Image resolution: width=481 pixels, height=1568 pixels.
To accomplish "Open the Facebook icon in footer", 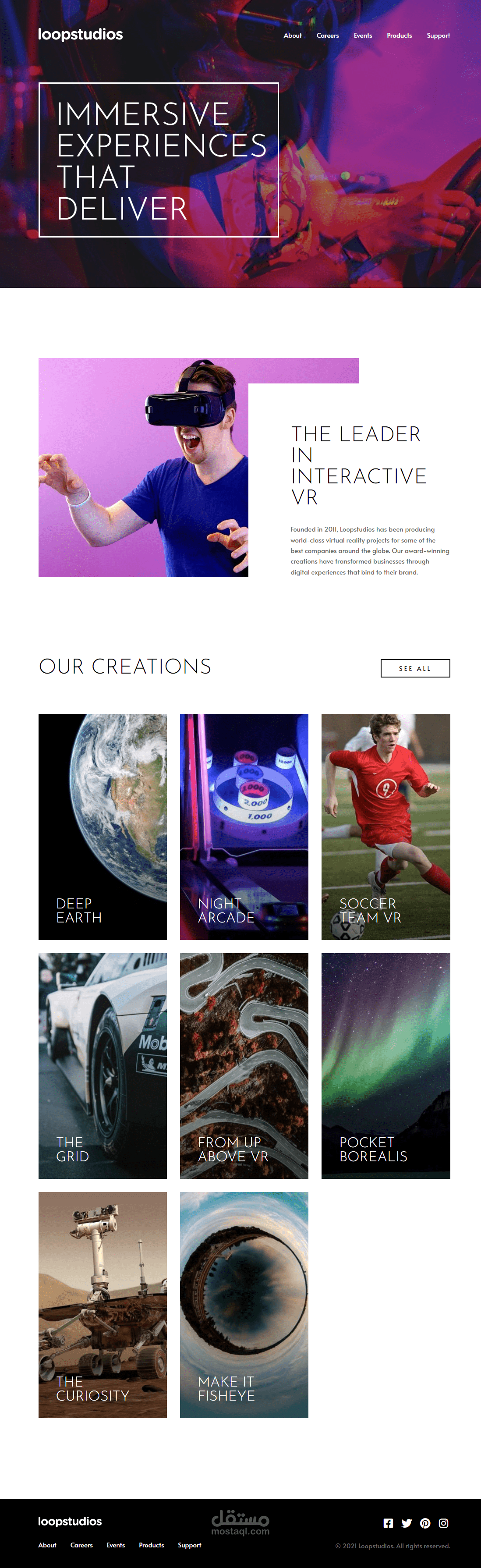I will [x=388, y=1523].
